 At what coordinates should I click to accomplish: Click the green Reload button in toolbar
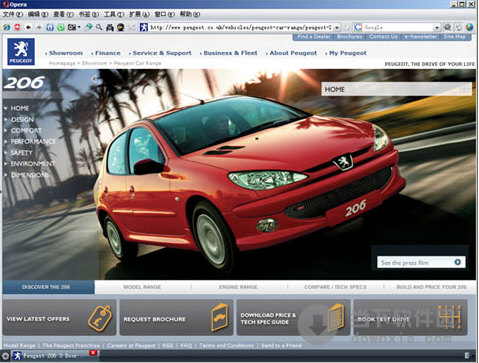pos(61,27)
